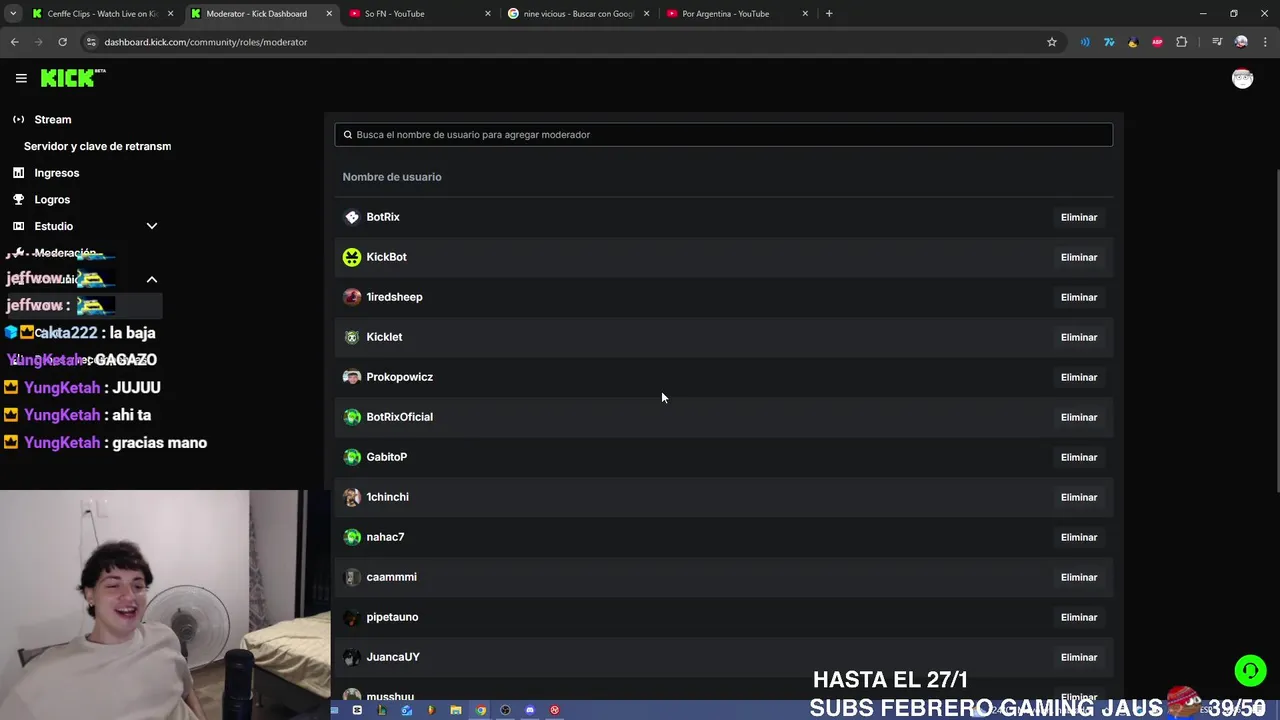
Task: Click the username caammmi
Action: pyautogui.click(x=392, y=577)
